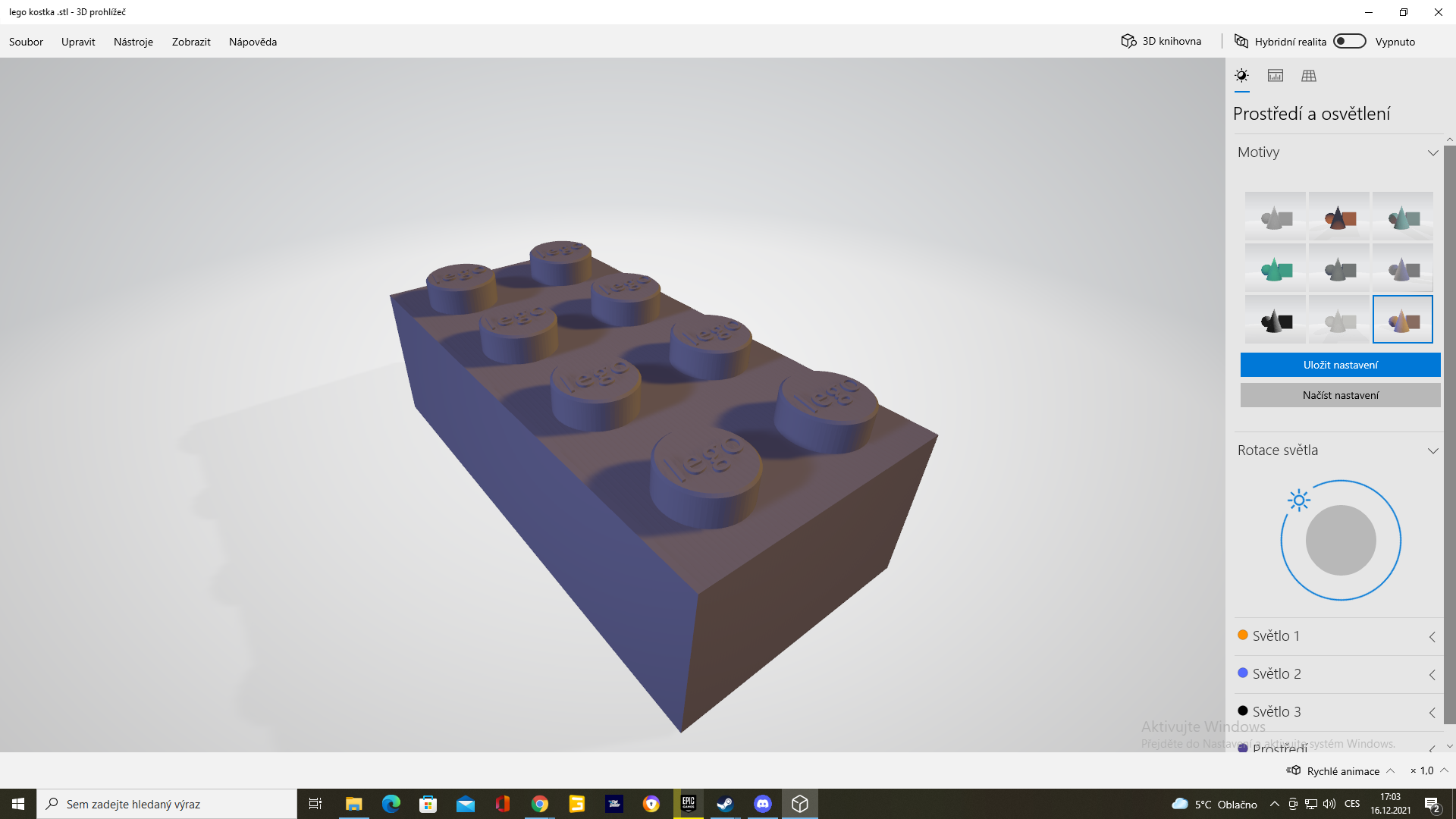Select the orange and dark cone theme
1456x819 pixels.
tap(1339, 216)
